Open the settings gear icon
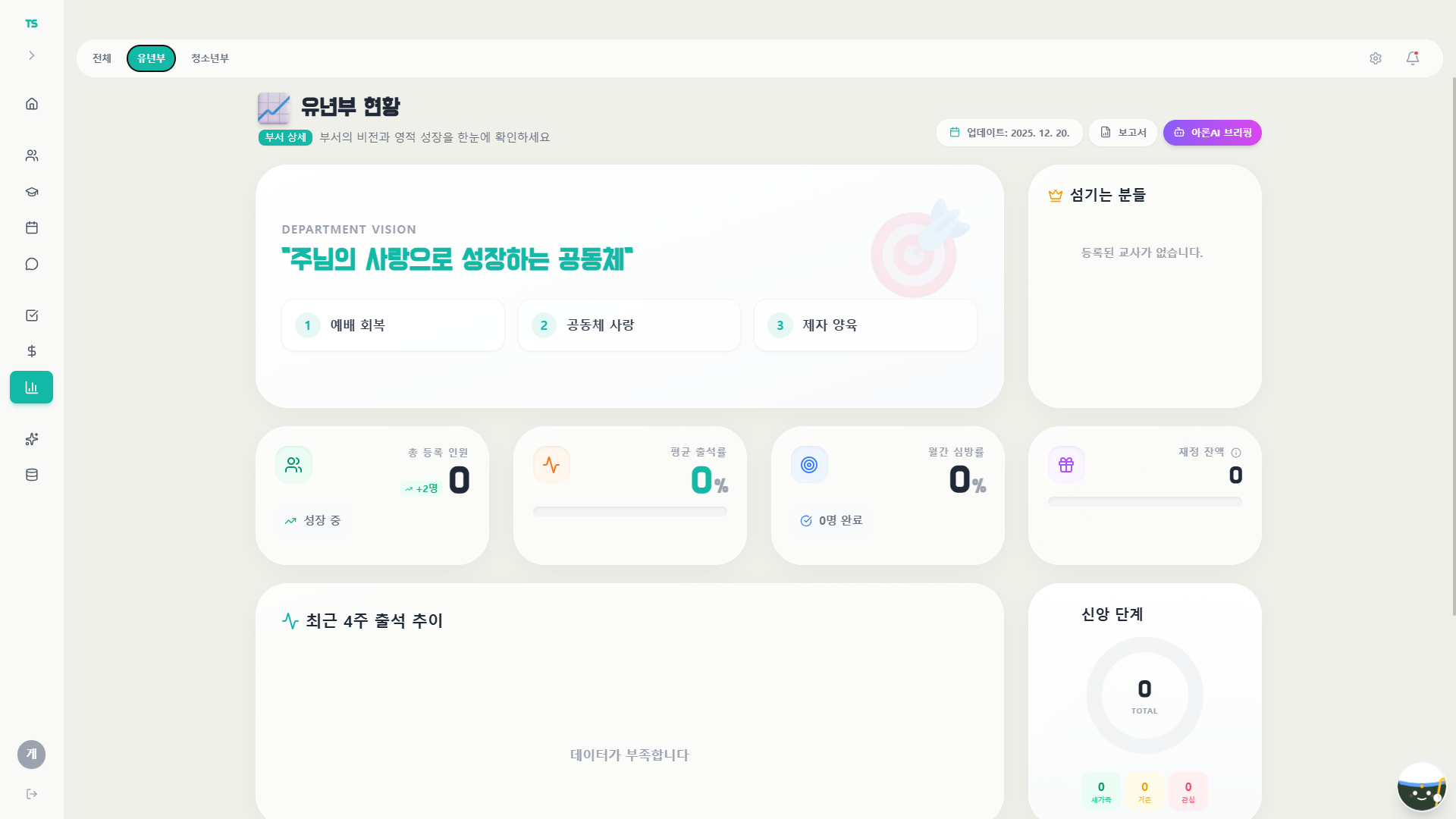Screen dimensions: 1456x819 pos(1376,58)
